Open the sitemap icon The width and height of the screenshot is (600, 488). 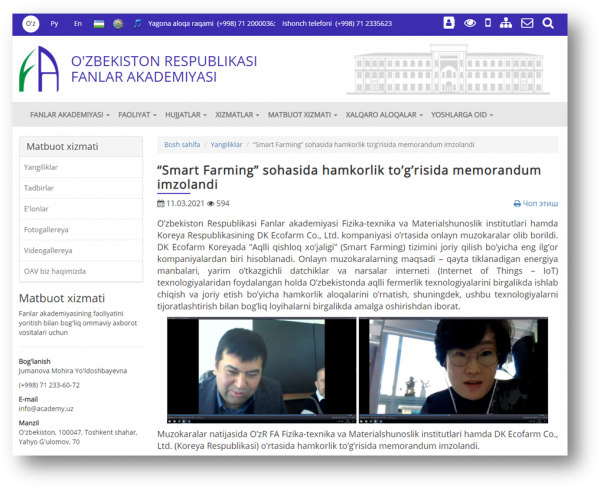point(506,23)
